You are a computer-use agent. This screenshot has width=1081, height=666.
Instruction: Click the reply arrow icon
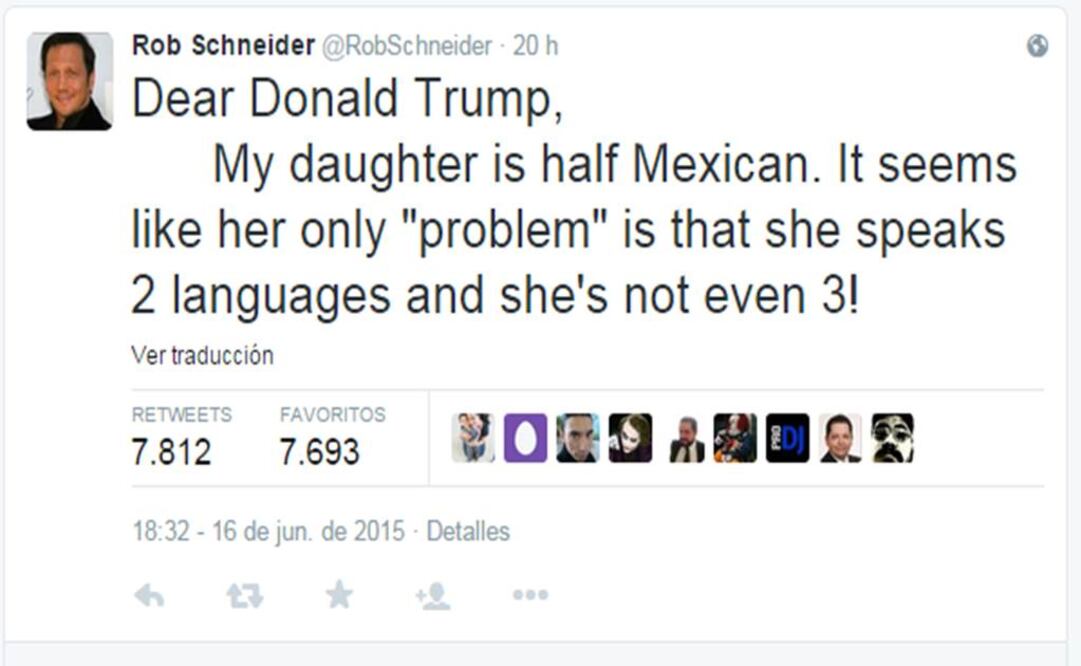point(149,596)
